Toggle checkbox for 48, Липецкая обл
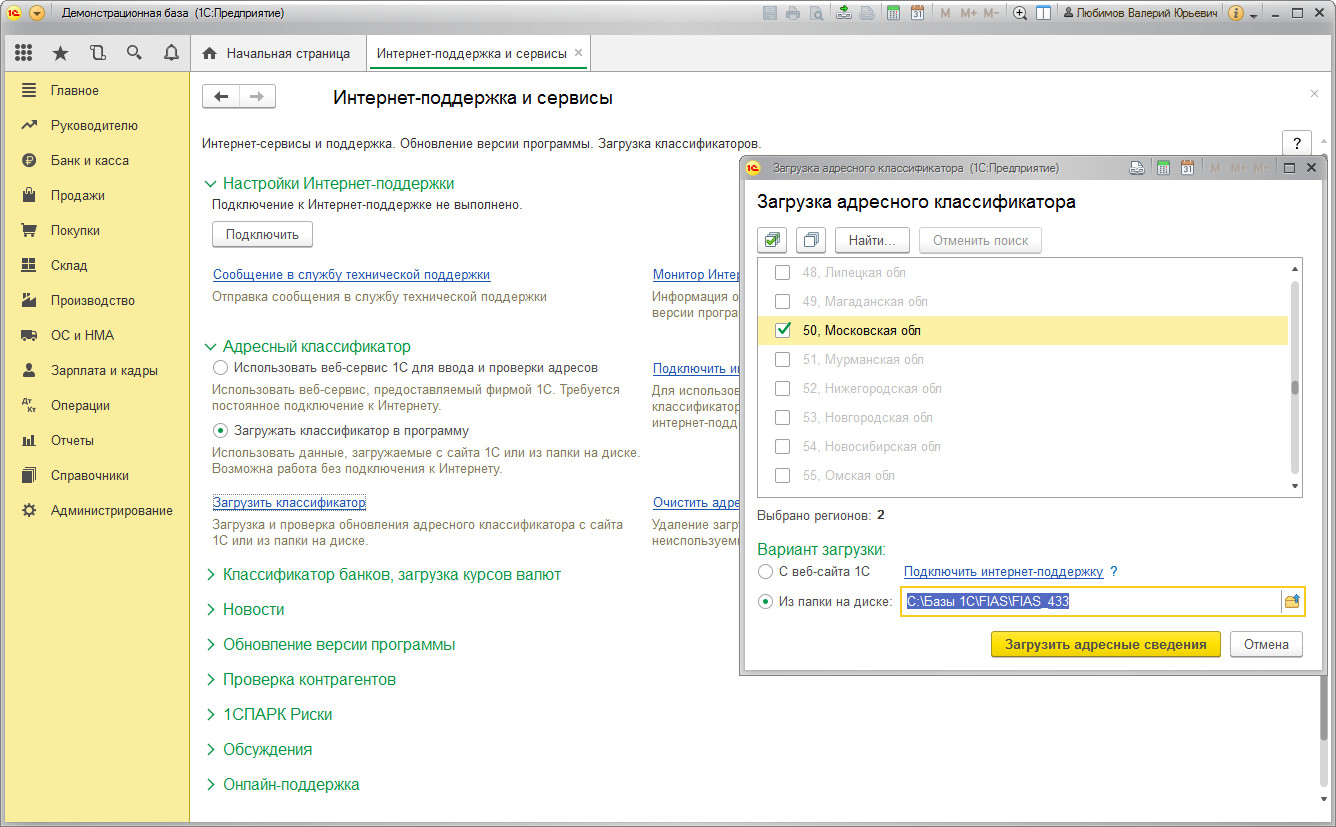Screen dimensions: 1336x827 coord(783,272)
